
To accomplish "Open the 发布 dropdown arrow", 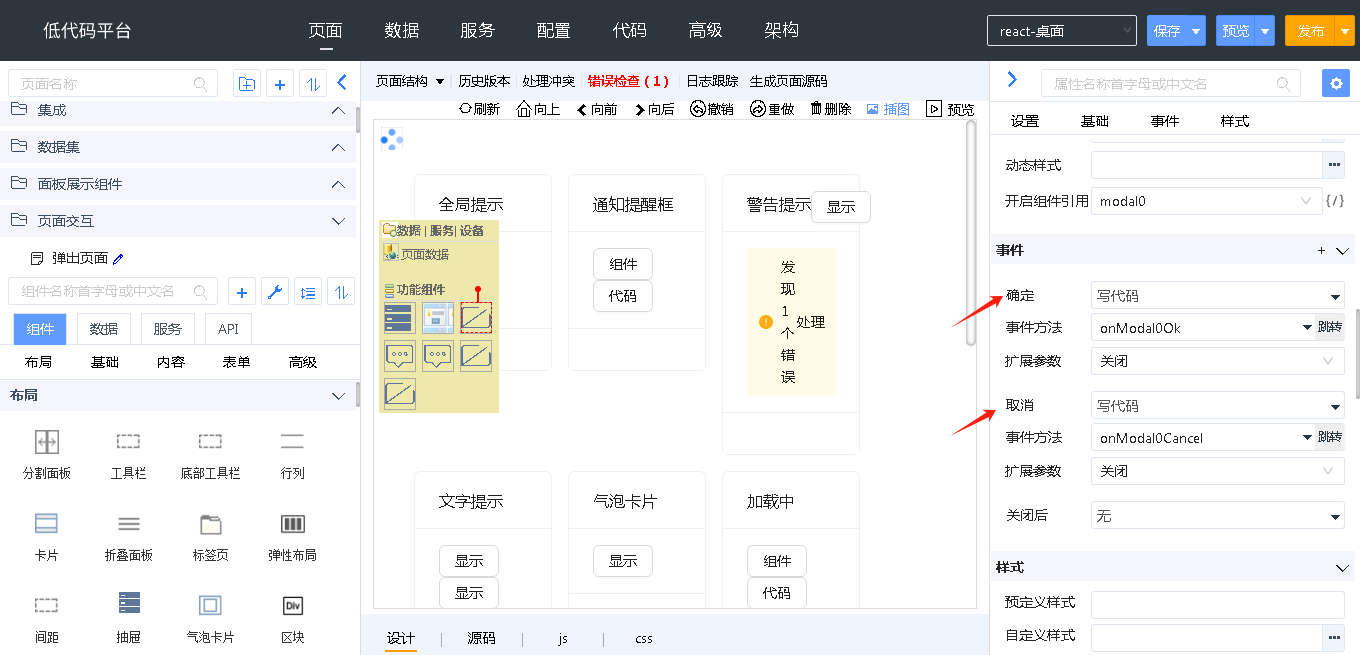I will point(1344,31).
